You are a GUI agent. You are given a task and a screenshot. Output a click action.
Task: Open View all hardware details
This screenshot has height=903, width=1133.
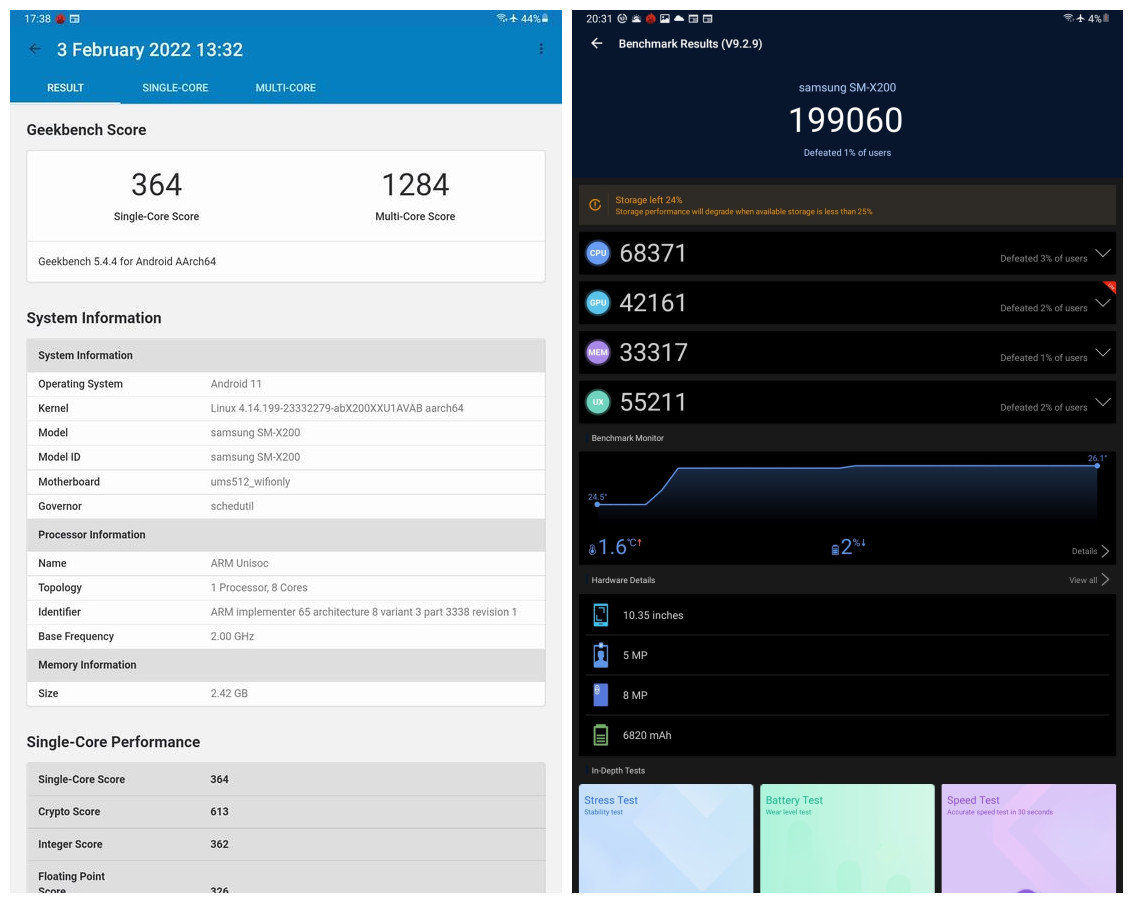(x=1089, y=580)
